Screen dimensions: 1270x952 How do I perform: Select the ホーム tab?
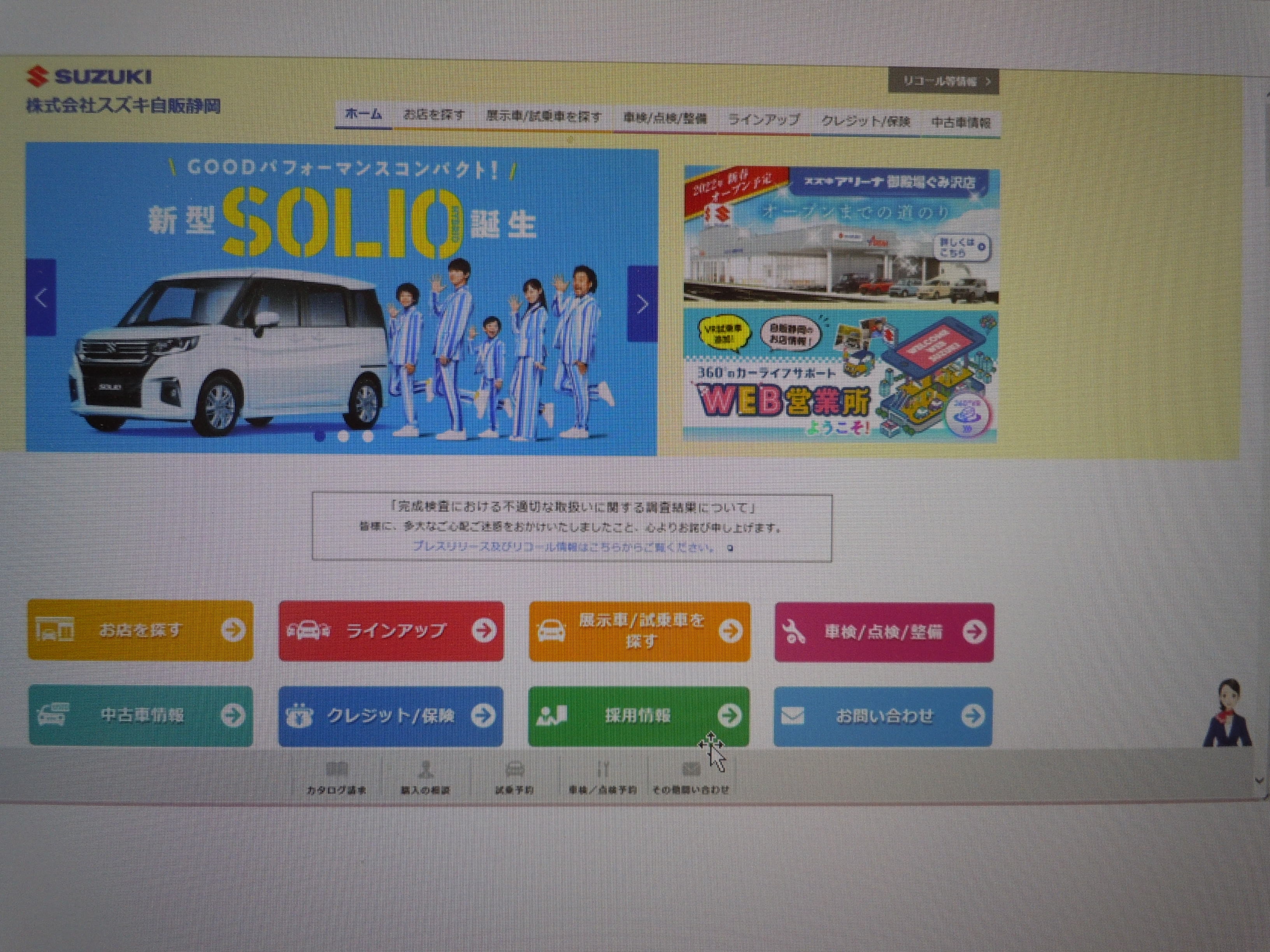(363, 115)
